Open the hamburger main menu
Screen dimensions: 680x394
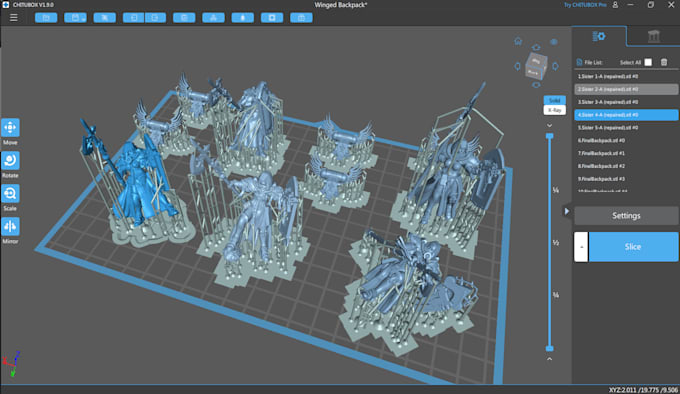13,18
